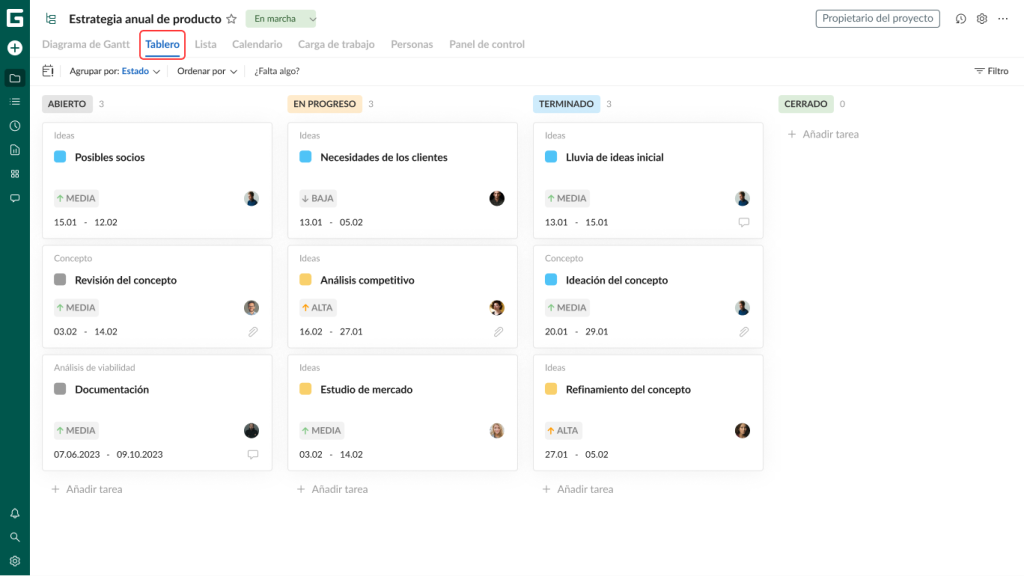
Task: Click the TERMINADO column header label
Action: coord(566,104)
